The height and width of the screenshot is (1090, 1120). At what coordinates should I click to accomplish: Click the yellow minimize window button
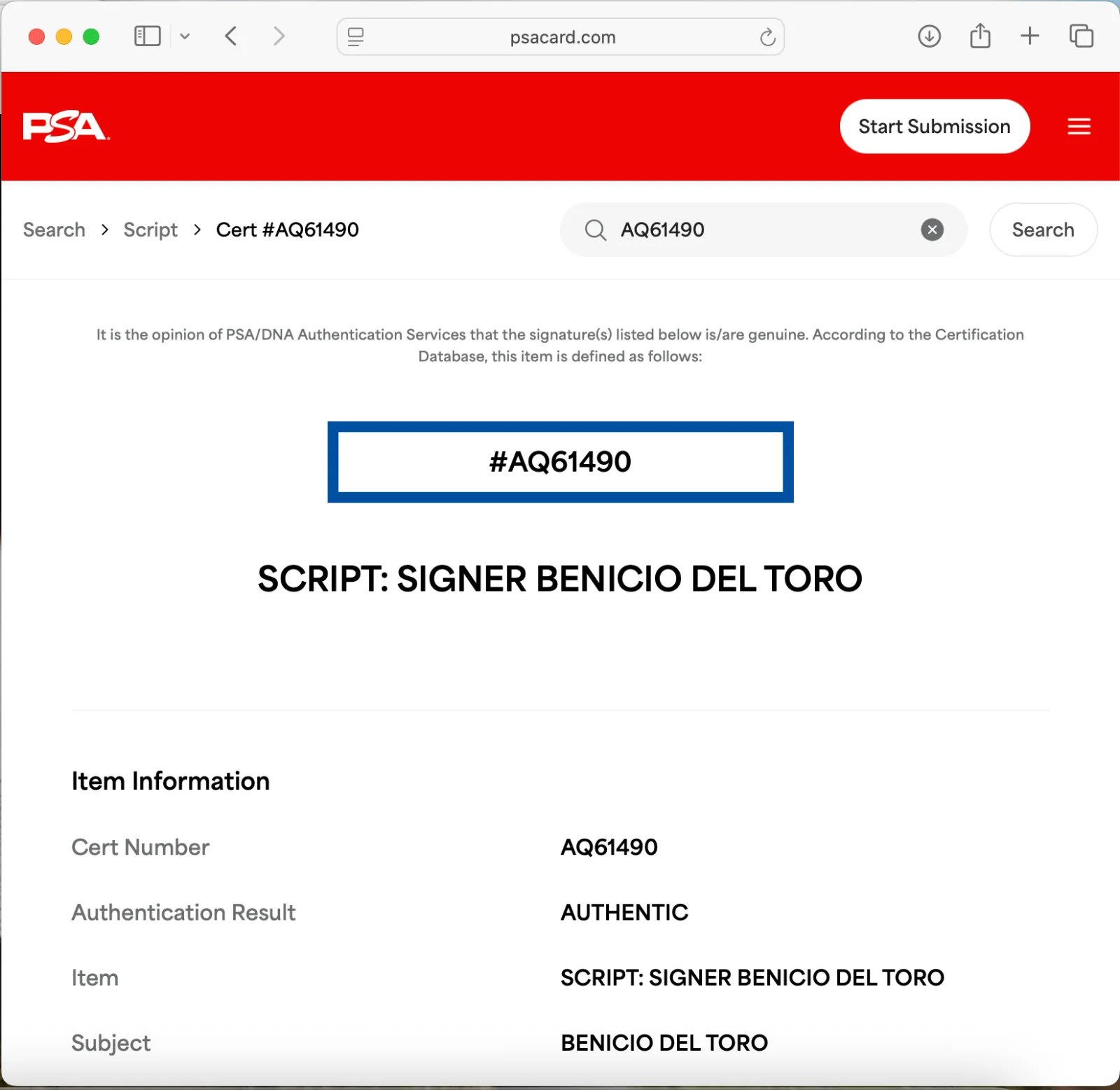click(x=64, y=36)
